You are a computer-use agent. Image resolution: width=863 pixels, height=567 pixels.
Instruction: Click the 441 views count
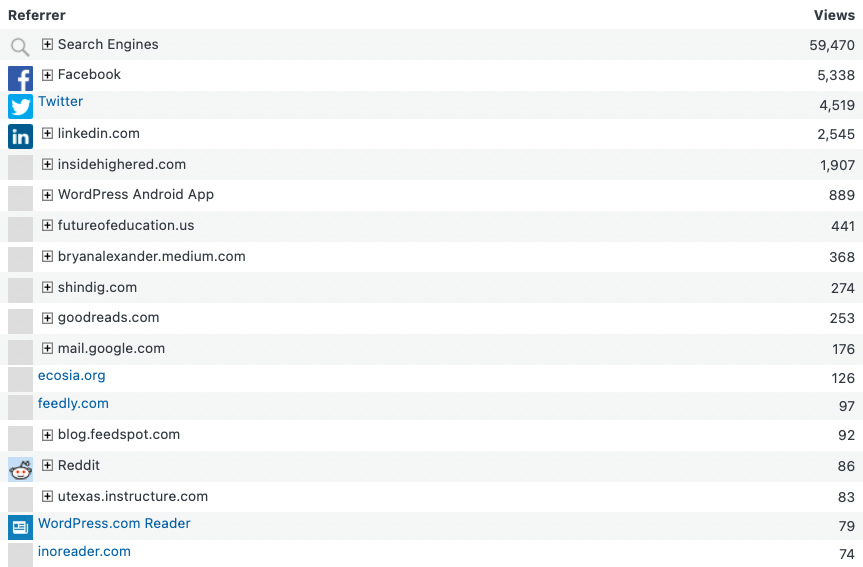pyautogui.click(x=843, y=226)
